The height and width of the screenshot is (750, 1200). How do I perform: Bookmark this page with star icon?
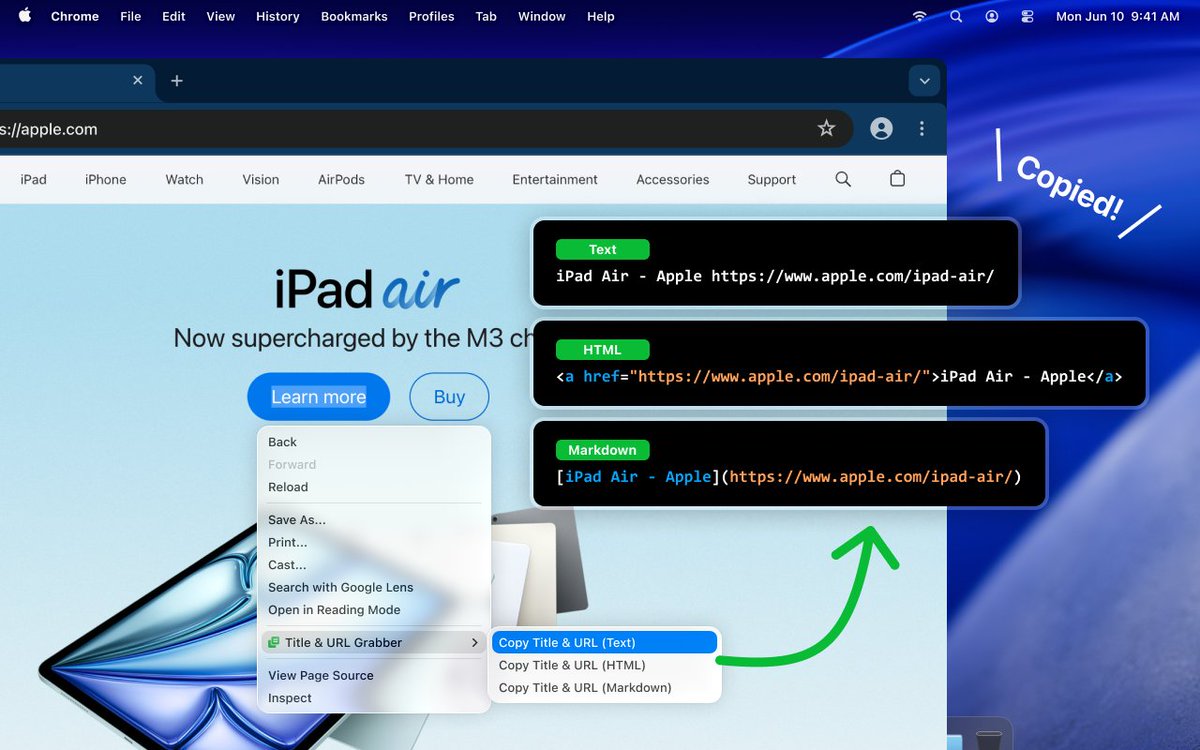click(x=826, y=129)
